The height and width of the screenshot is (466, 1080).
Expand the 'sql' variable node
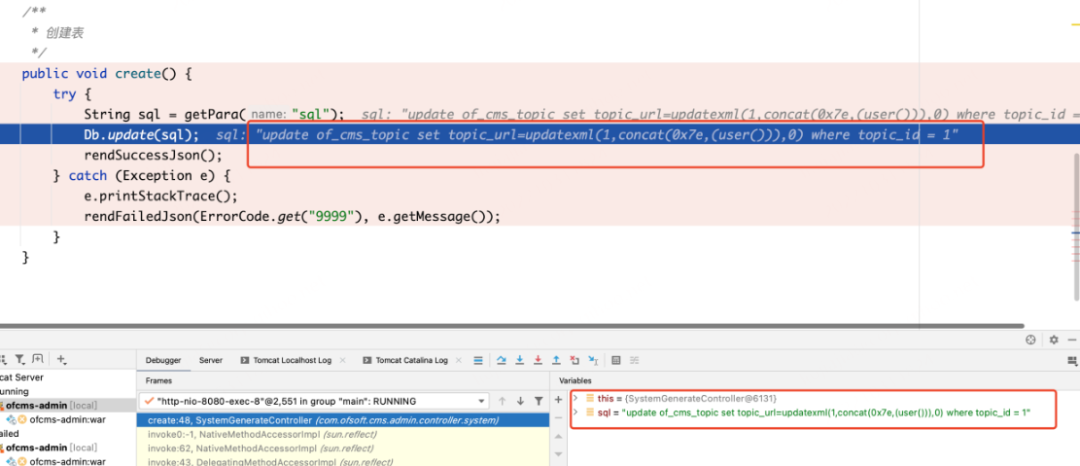point(576,412)
